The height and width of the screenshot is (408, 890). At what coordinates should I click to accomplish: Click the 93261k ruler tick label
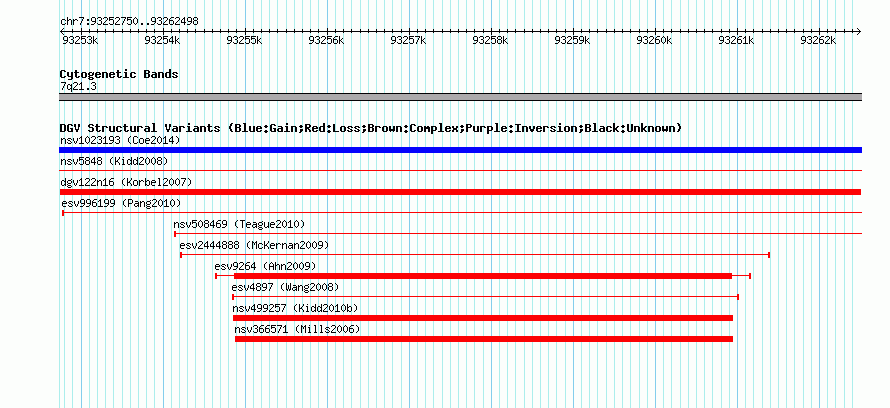click(737, 40)
